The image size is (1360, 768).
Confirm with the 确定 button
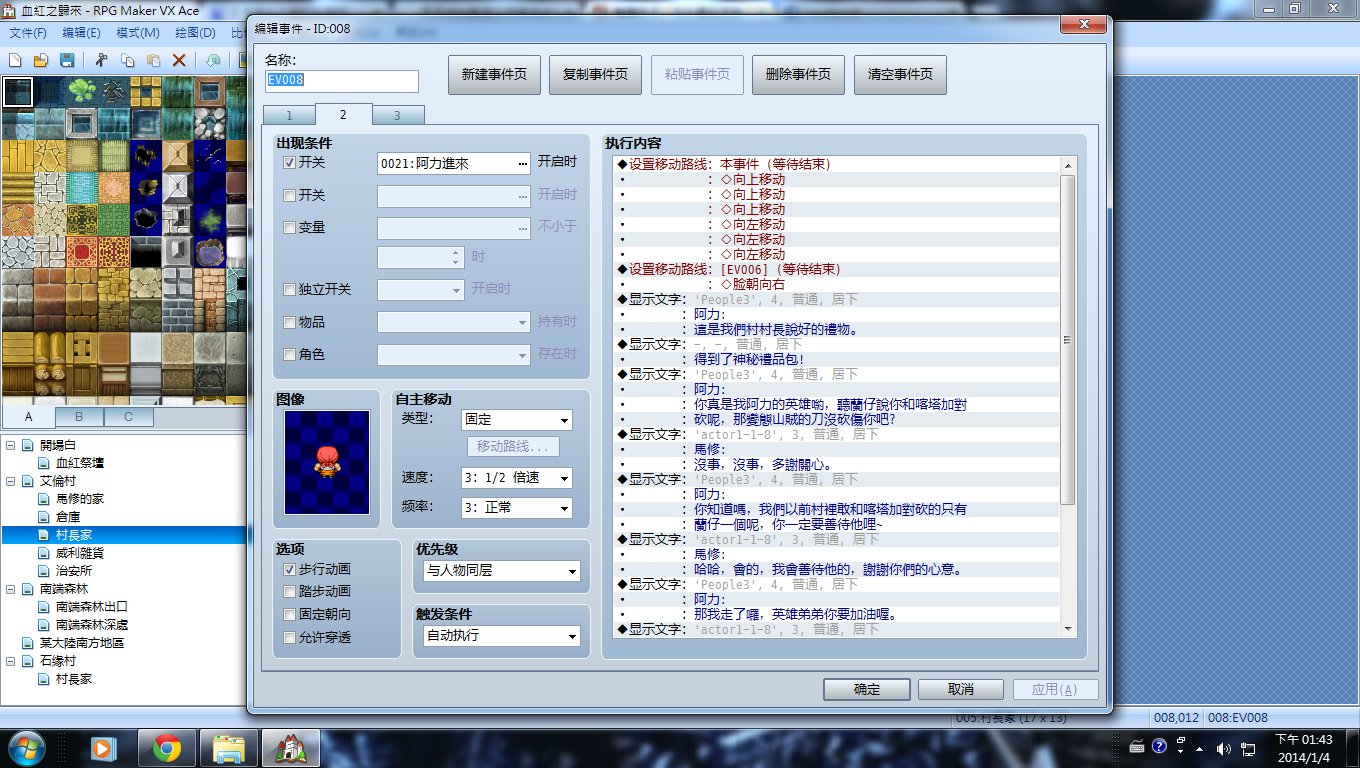[x=867, y=690]
